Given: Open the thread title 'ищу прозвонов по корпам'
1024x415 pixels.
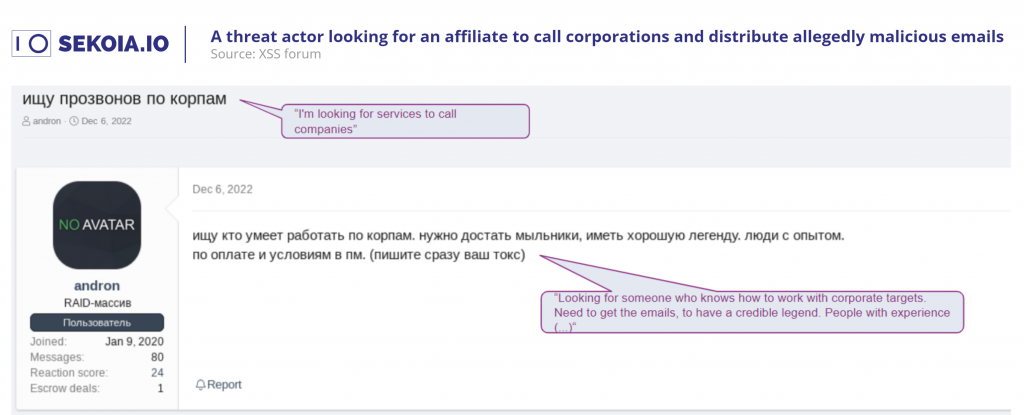Looking at the screenshot, I should pyautogui.click(x=125, y=99).
